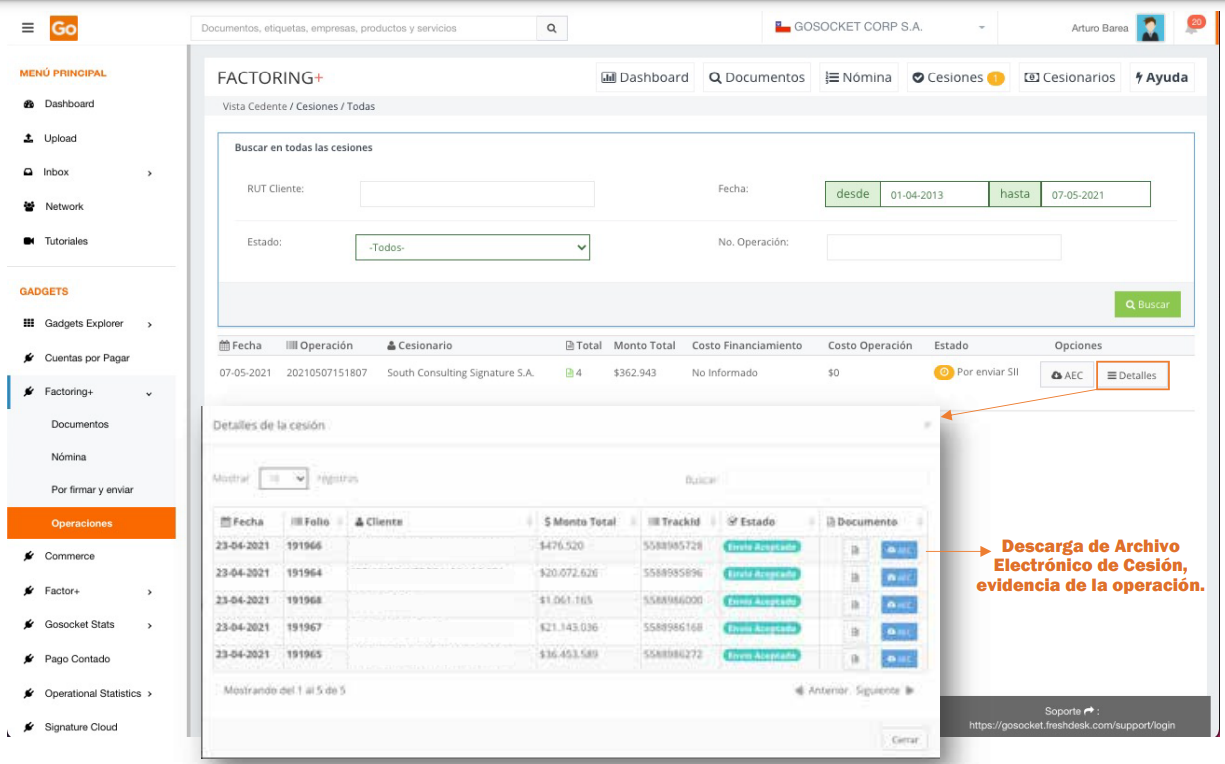This screenshot has width=1225, height=764.
Task: View document icon for folio 191968
Action: tap(855, 605)
